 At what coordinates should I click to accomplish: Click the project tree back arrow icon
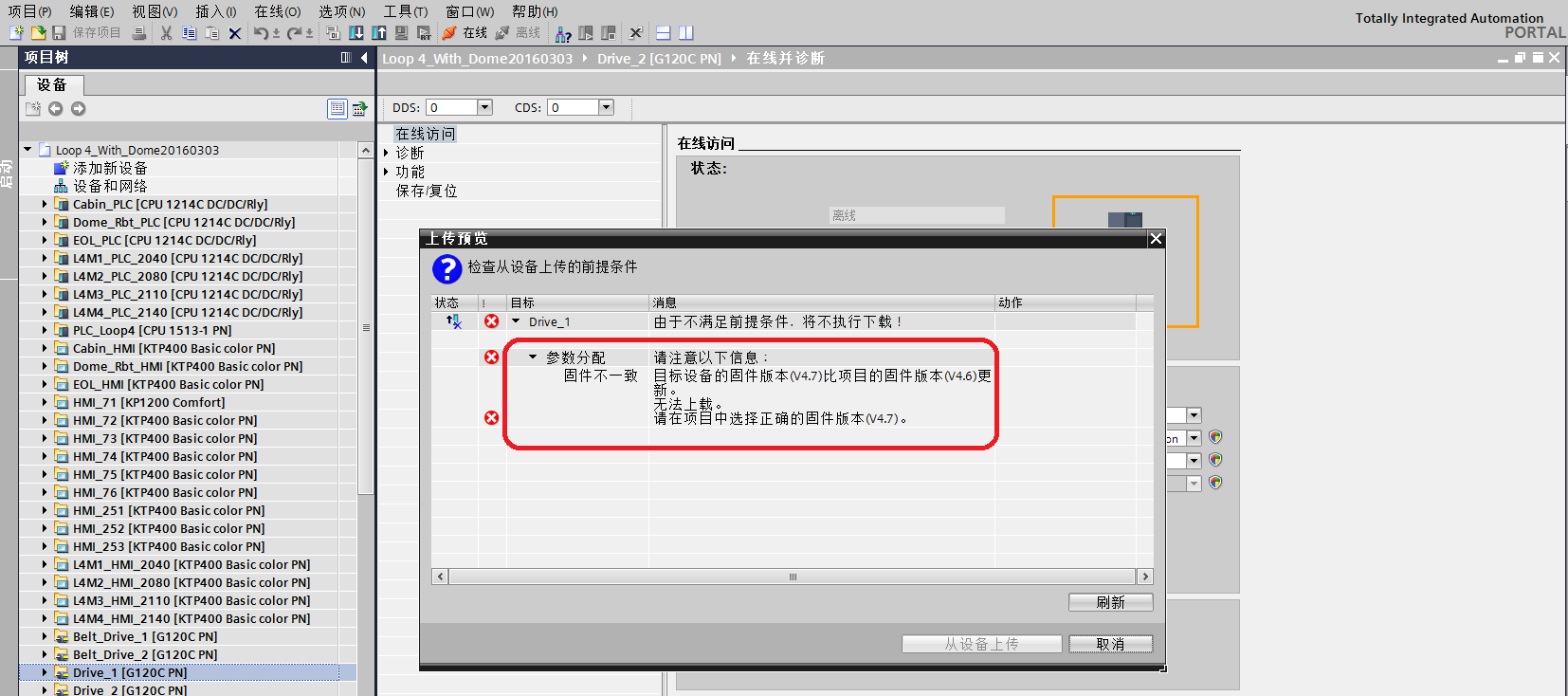[x=56, y=109]
